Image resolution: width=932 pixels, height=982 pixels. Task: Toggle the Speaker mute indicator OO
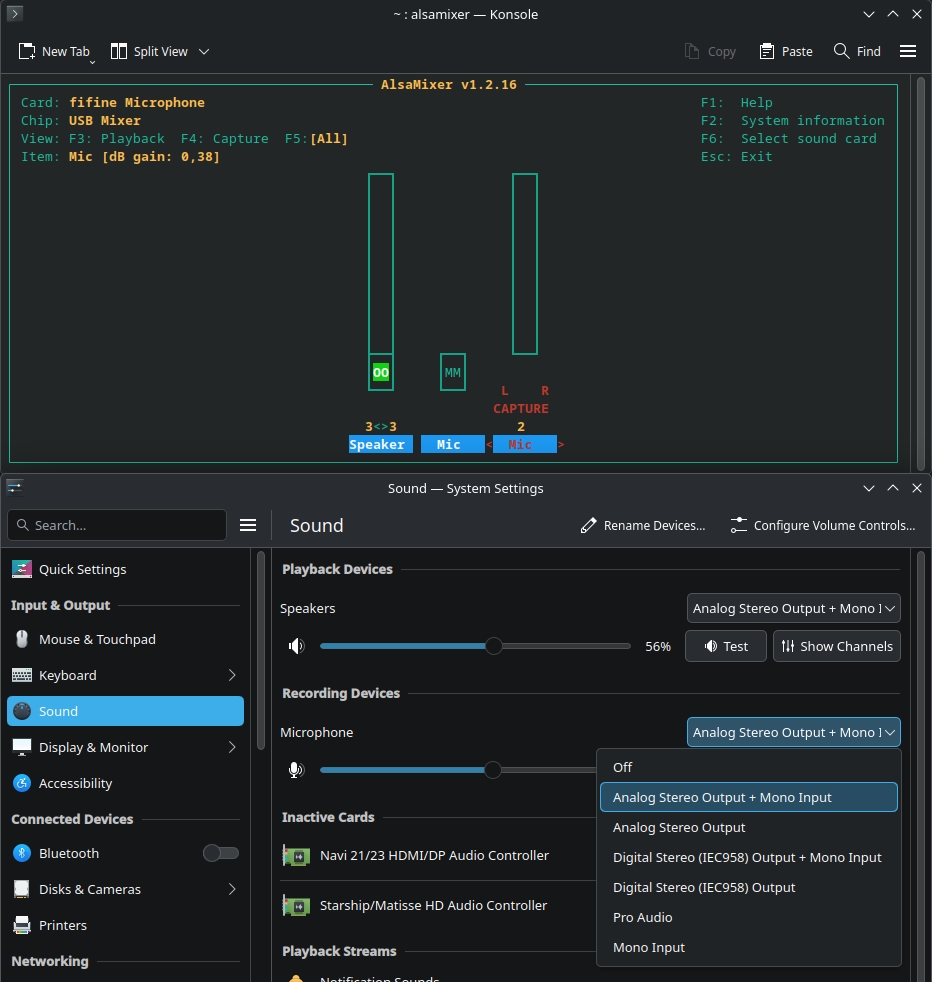coord(381,373)
